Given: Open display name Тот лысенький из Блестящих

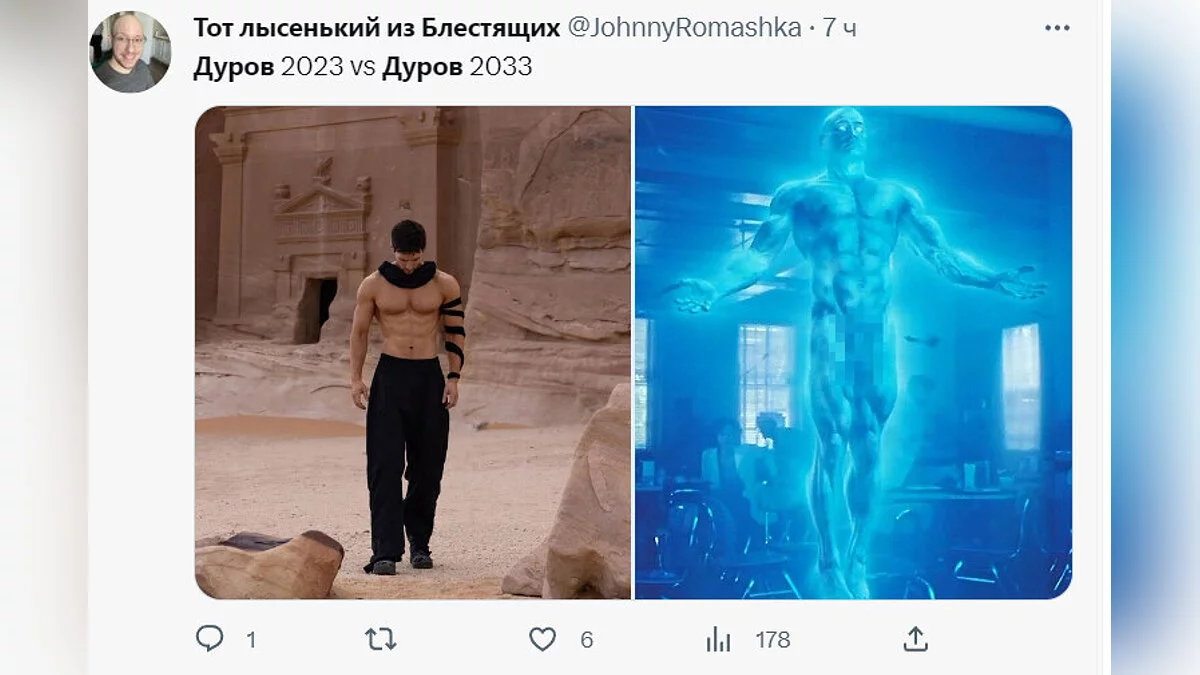Looking at the screenshot, I should [376, 28].
